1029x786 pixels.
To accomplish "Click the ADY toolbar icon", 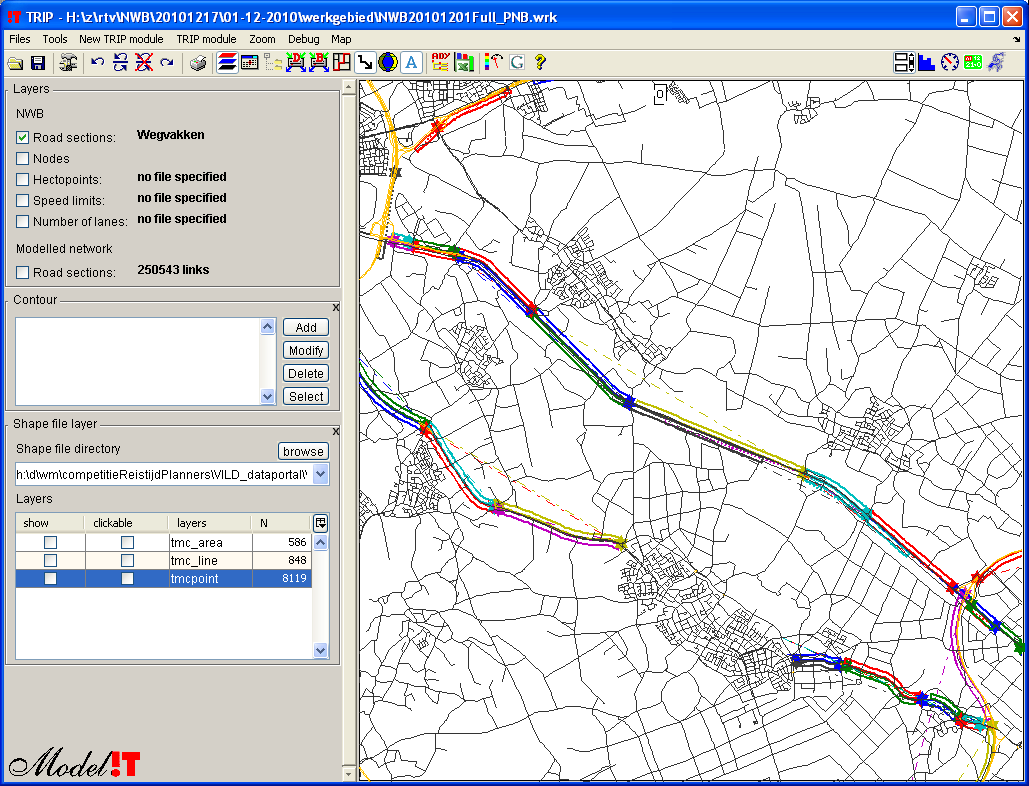I will pos(441,63).
